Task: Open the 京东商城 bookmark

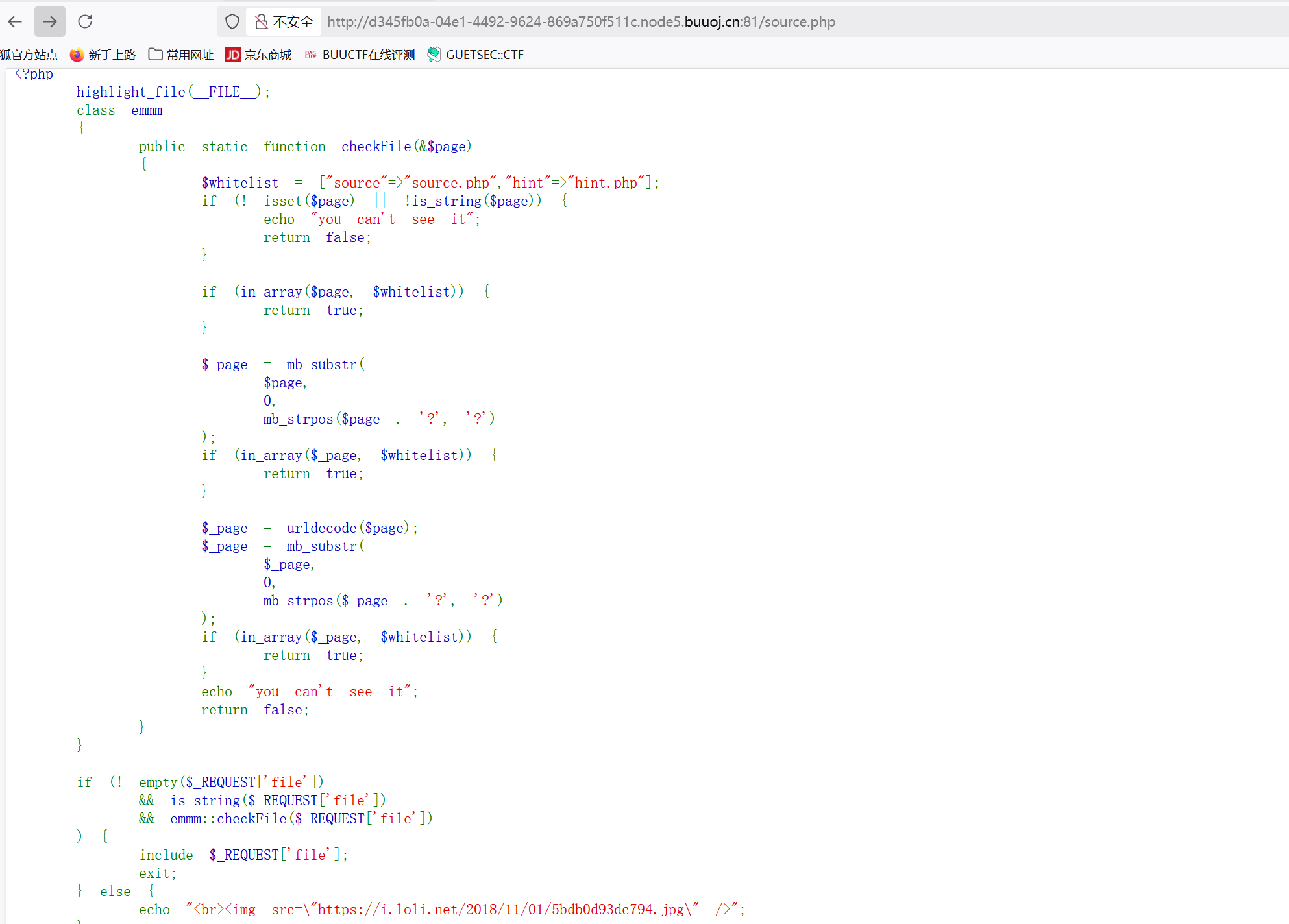Action: (x=258, y=55)
